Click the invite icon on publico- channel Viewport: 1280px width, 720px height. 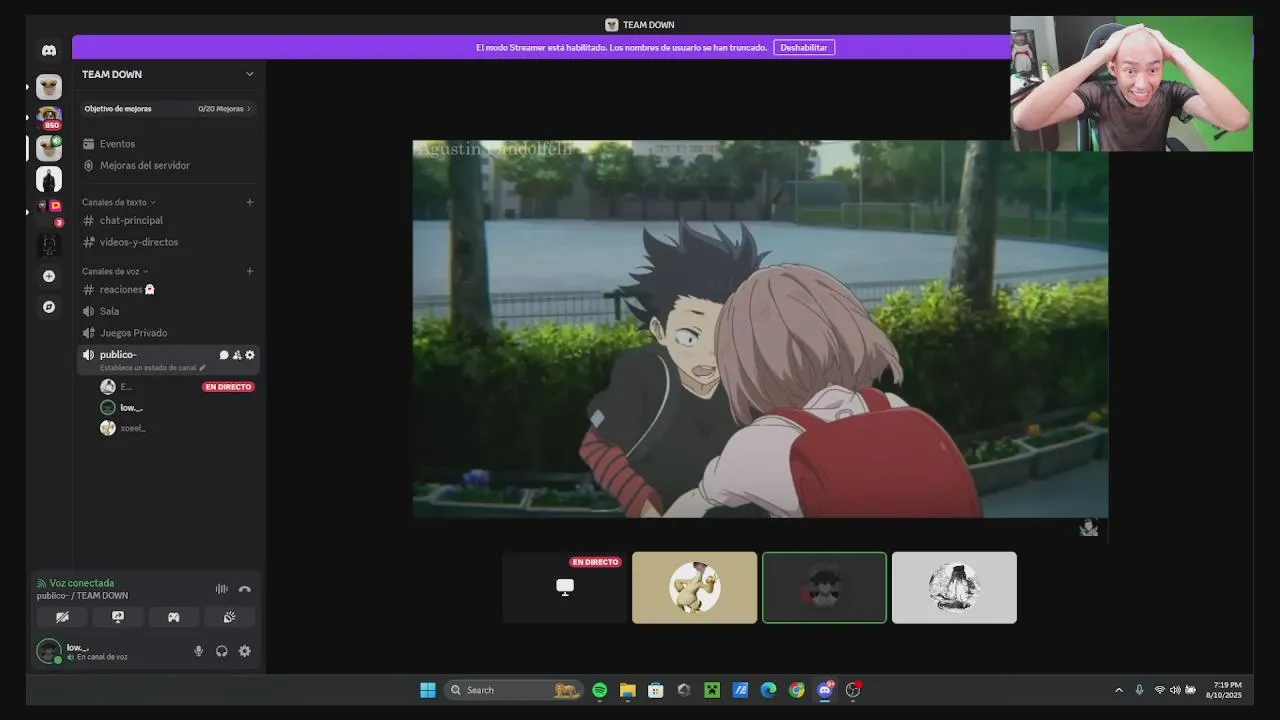[237, 355]
